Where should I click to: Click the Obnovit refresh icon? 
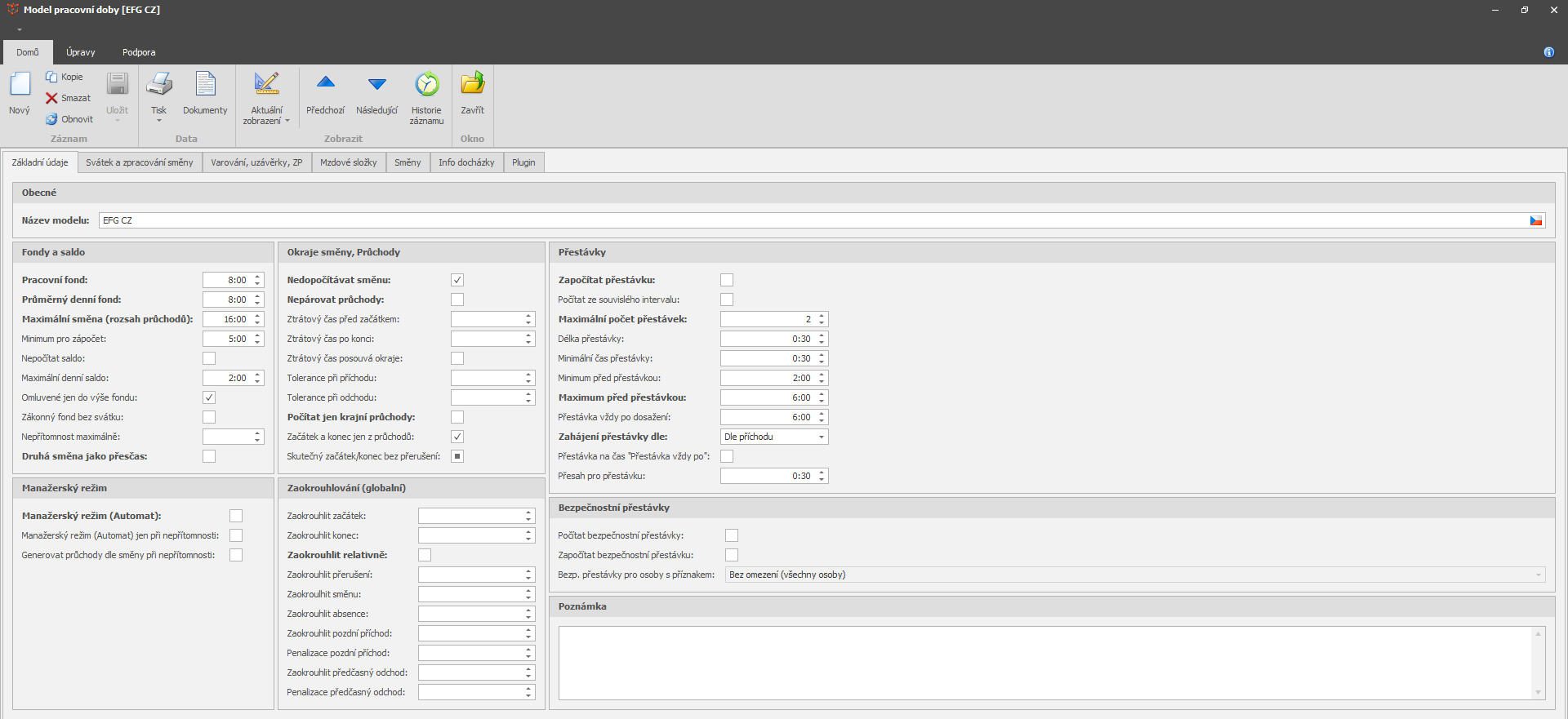coord(51,119)
